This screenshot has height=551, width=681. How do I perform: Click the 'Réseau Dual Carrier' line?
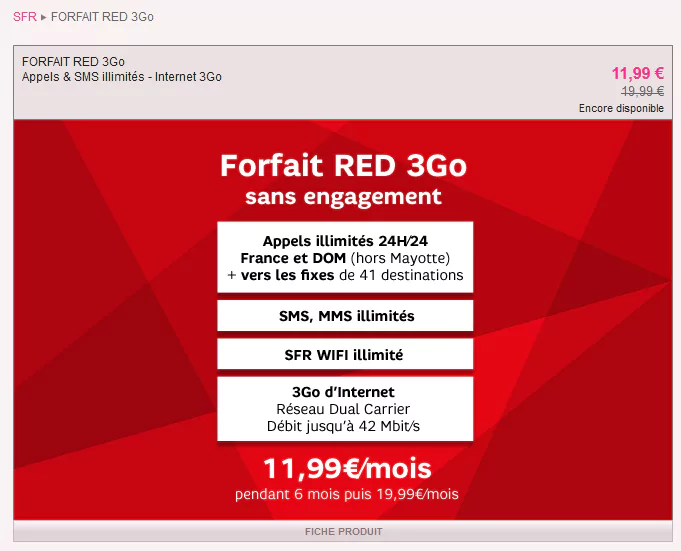(x=343, y=409)
